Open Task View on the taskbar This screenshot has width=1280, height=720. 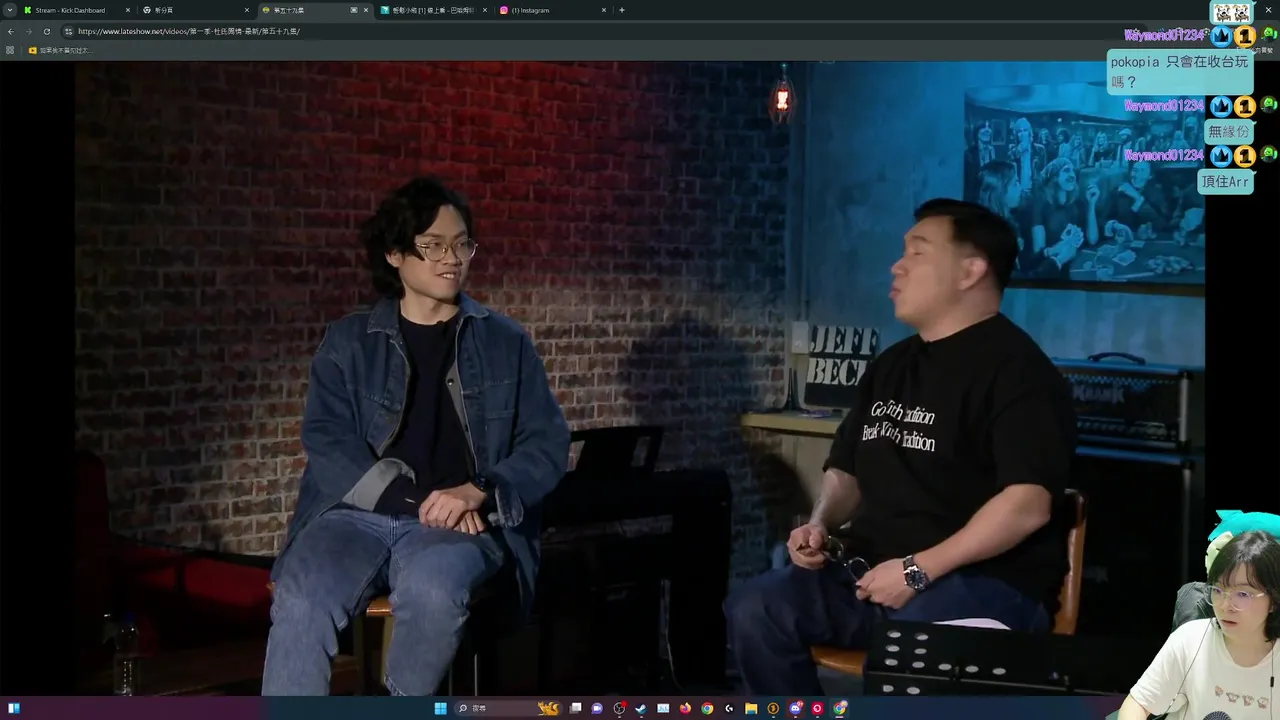coord(575,708)
